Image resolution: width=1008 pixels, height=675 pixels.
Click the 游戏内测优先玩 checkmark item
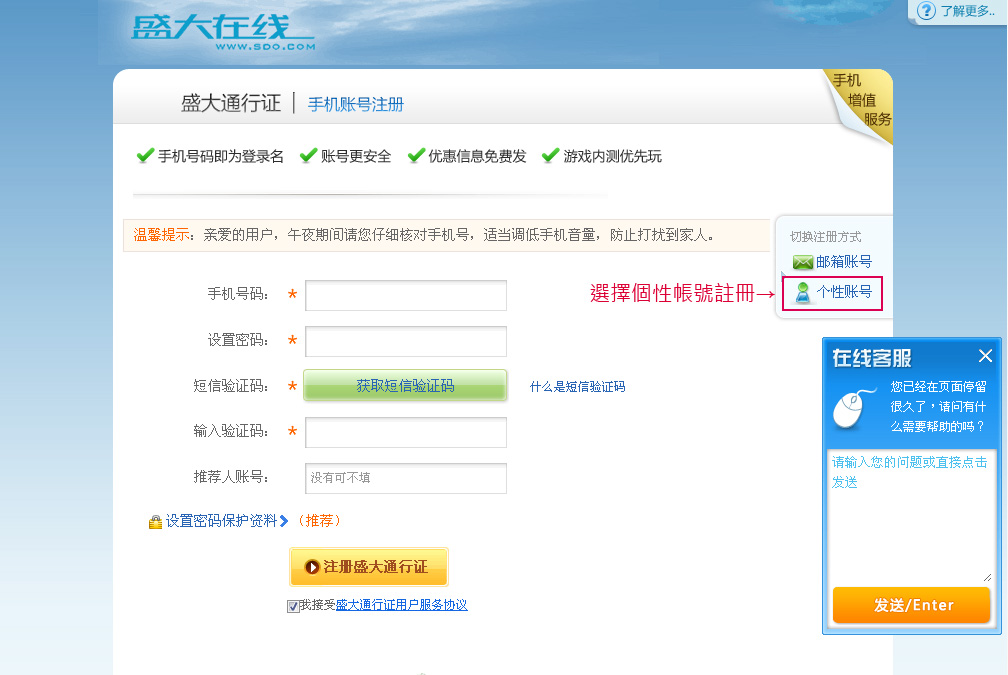[x=602, y=156]
